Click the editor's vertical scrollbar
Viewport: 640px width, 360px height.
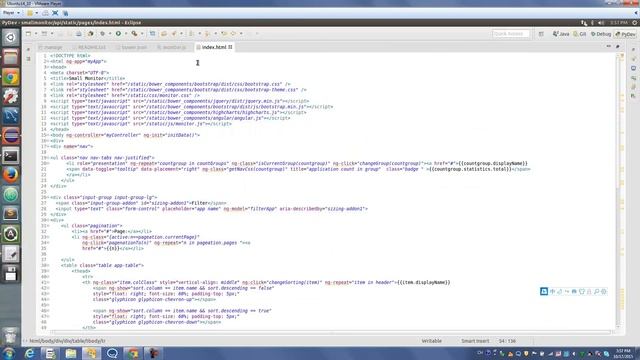click(x=618, y=192)
